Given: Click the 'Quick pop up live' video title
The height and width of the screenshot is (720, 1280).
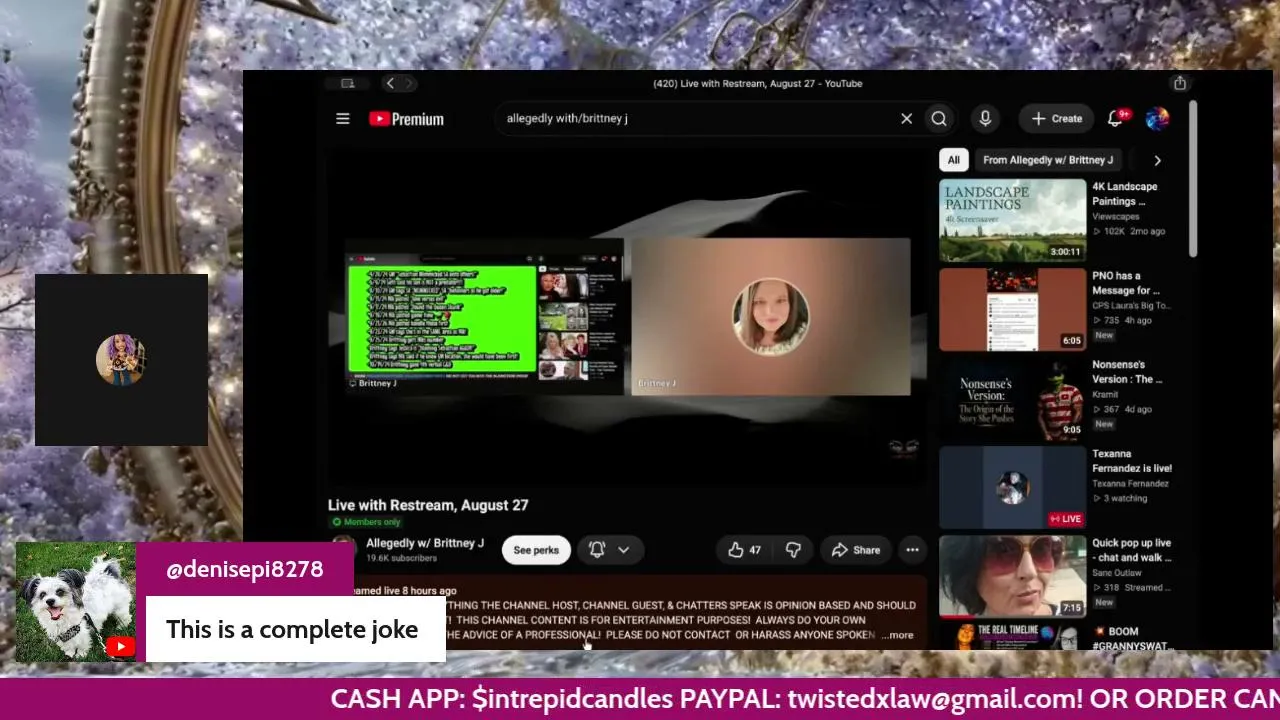Looking at the screenshot, I should (1132, 550).
